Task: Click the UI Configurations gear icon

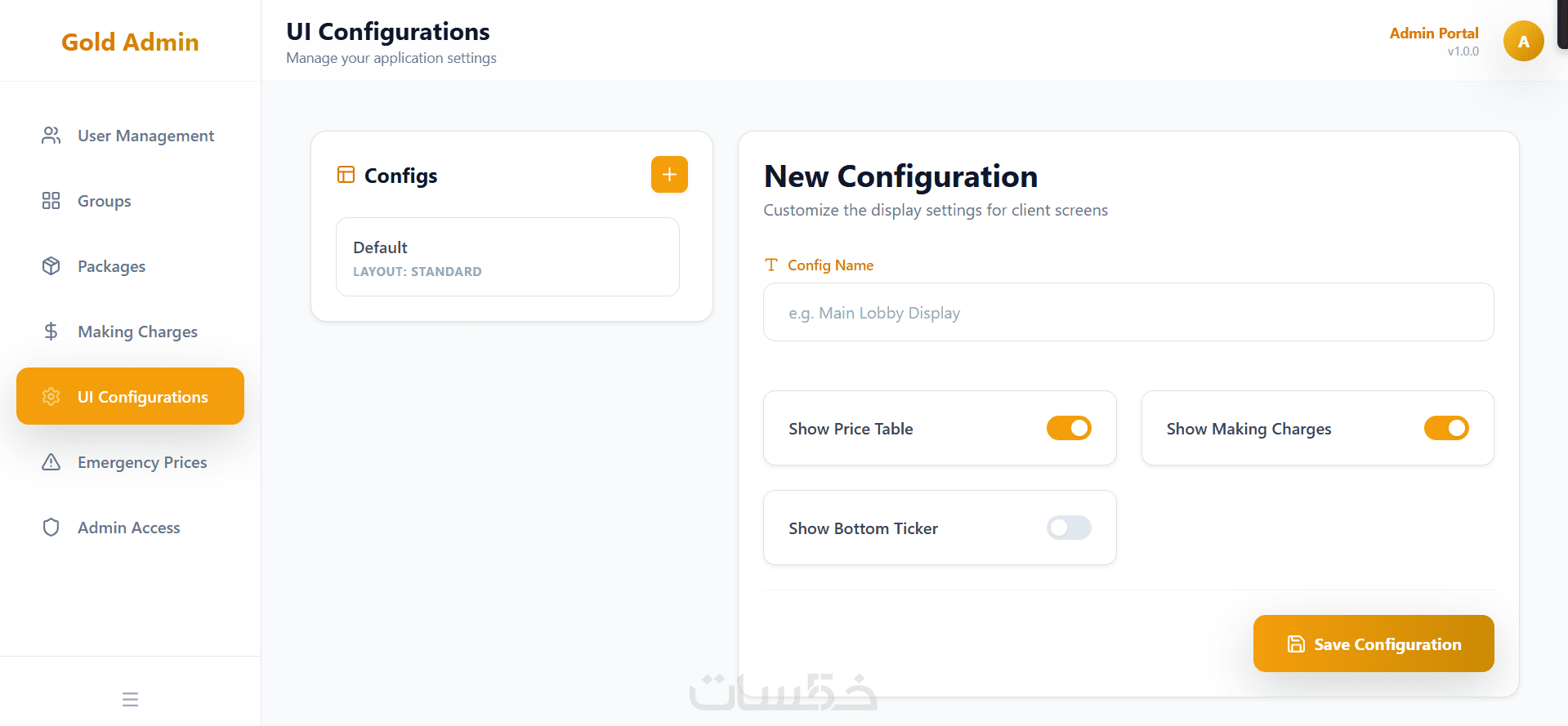Action: point(51,397)
